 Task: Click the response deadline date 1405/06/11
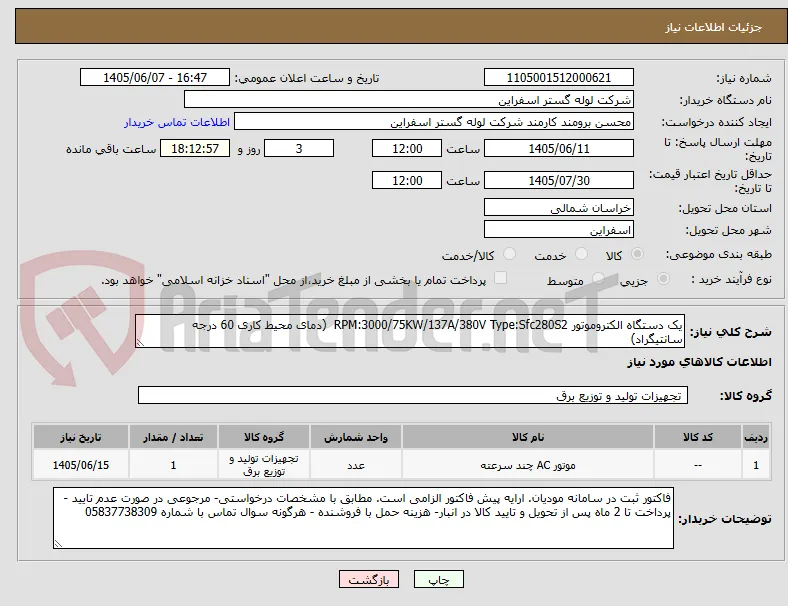coord(558,148)
